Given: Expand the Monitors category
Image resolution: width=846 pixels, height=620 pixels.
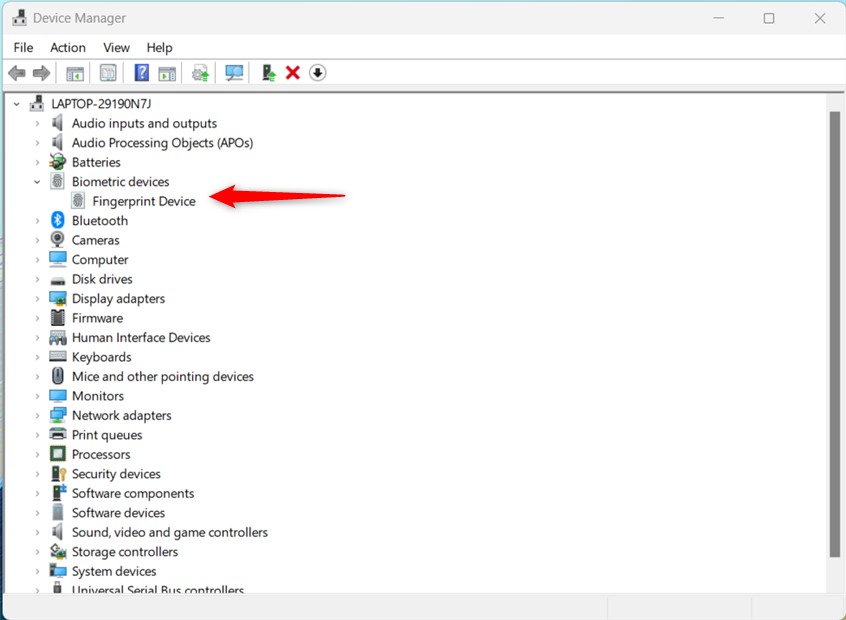Looking at the screenshot, I should tap(37, 396).
